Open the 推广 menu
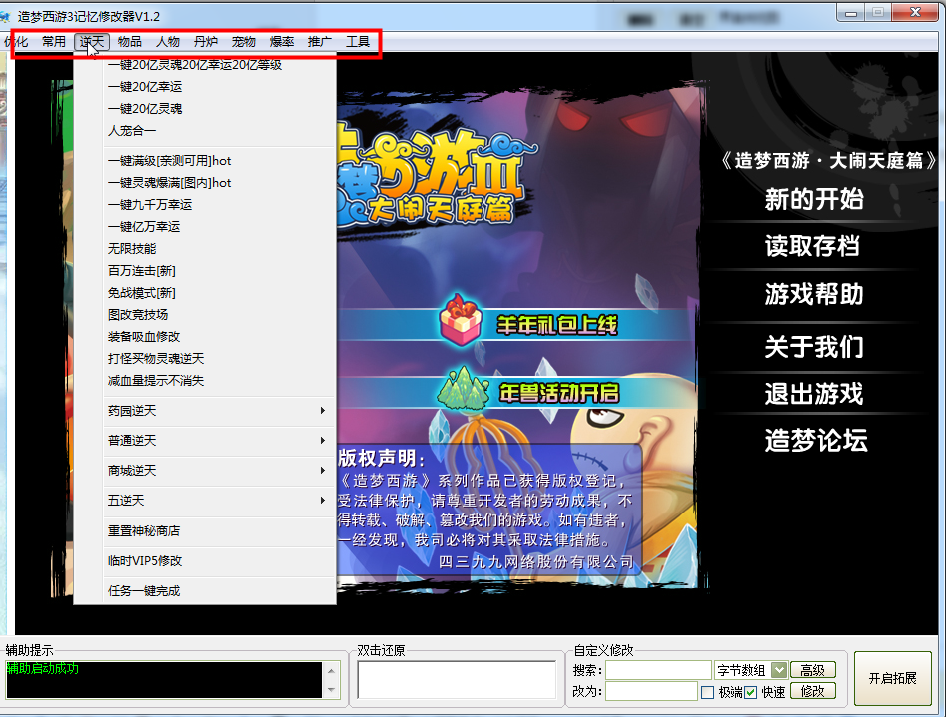The width and height of the screenshot is (946, 717). 320,42
